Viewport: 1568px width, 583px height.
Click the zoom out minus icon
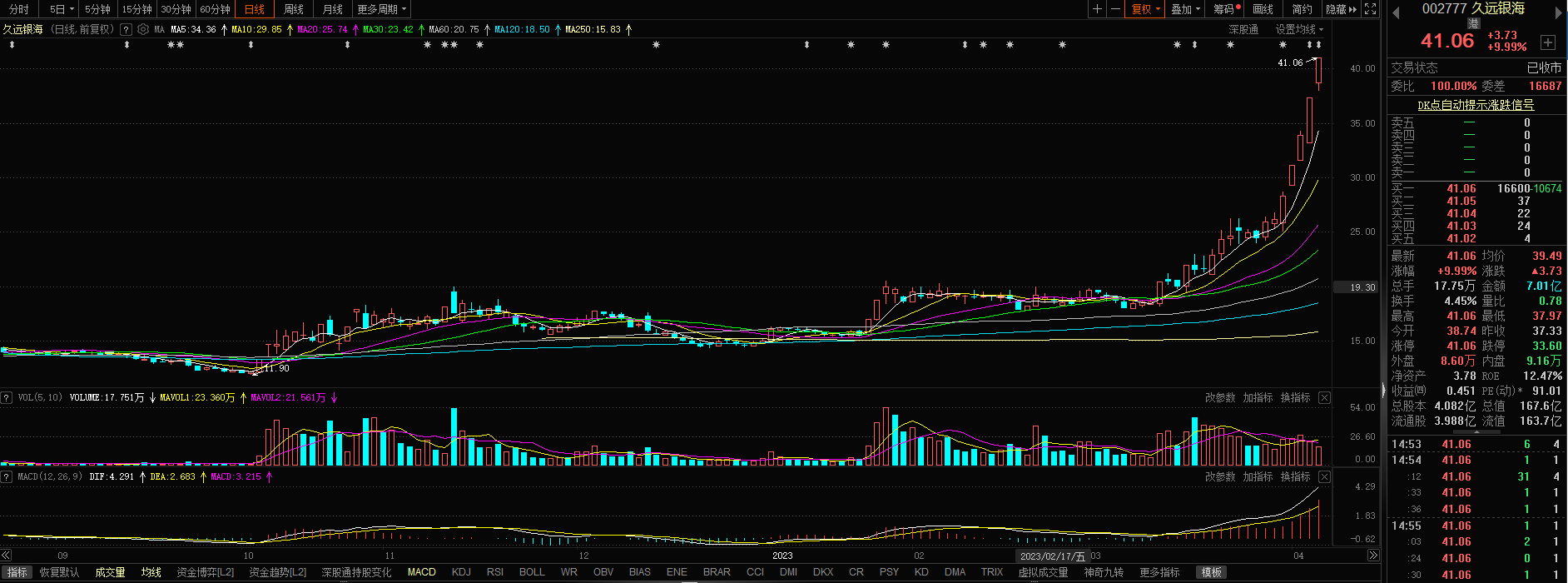[1115, 9]
